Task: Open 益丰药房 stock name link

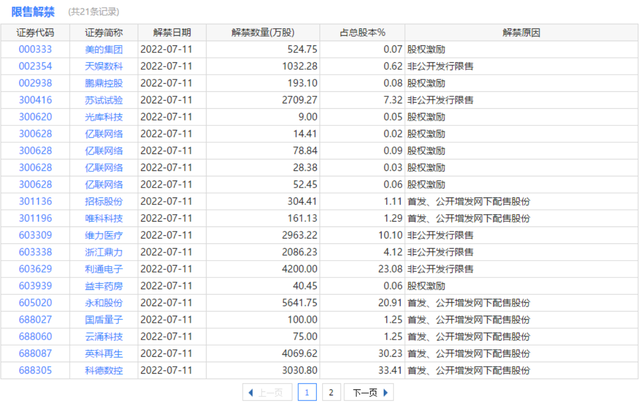Action: tap(104, 286)
